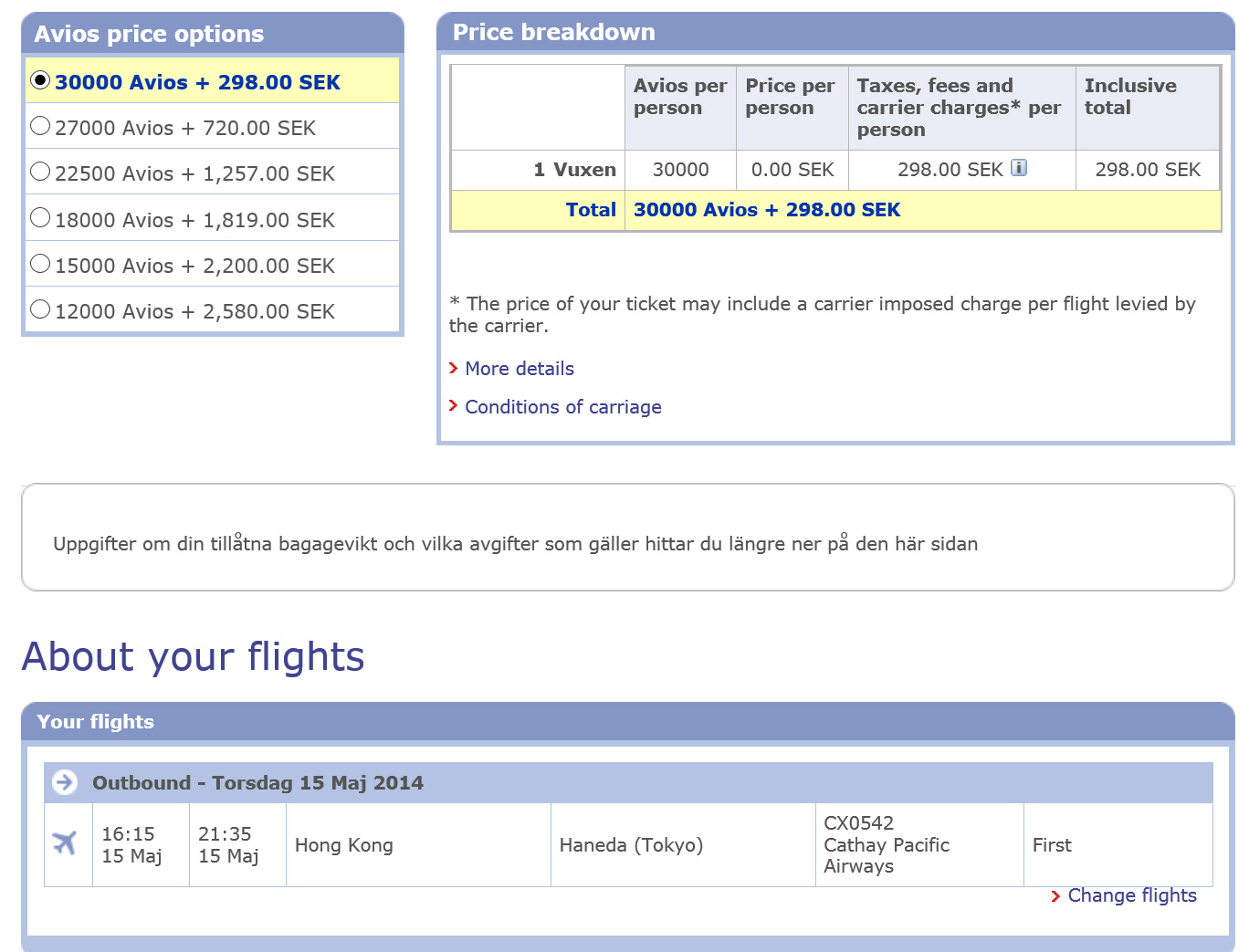Select the 27000 Avios + 720.00 SEK option
The width and height of the screenshot is (1249, 952).
40,126
